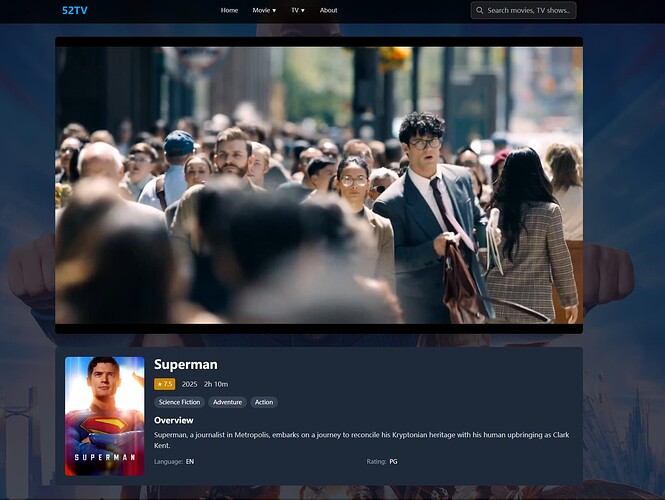Click the Superman video player

(319, 185)
